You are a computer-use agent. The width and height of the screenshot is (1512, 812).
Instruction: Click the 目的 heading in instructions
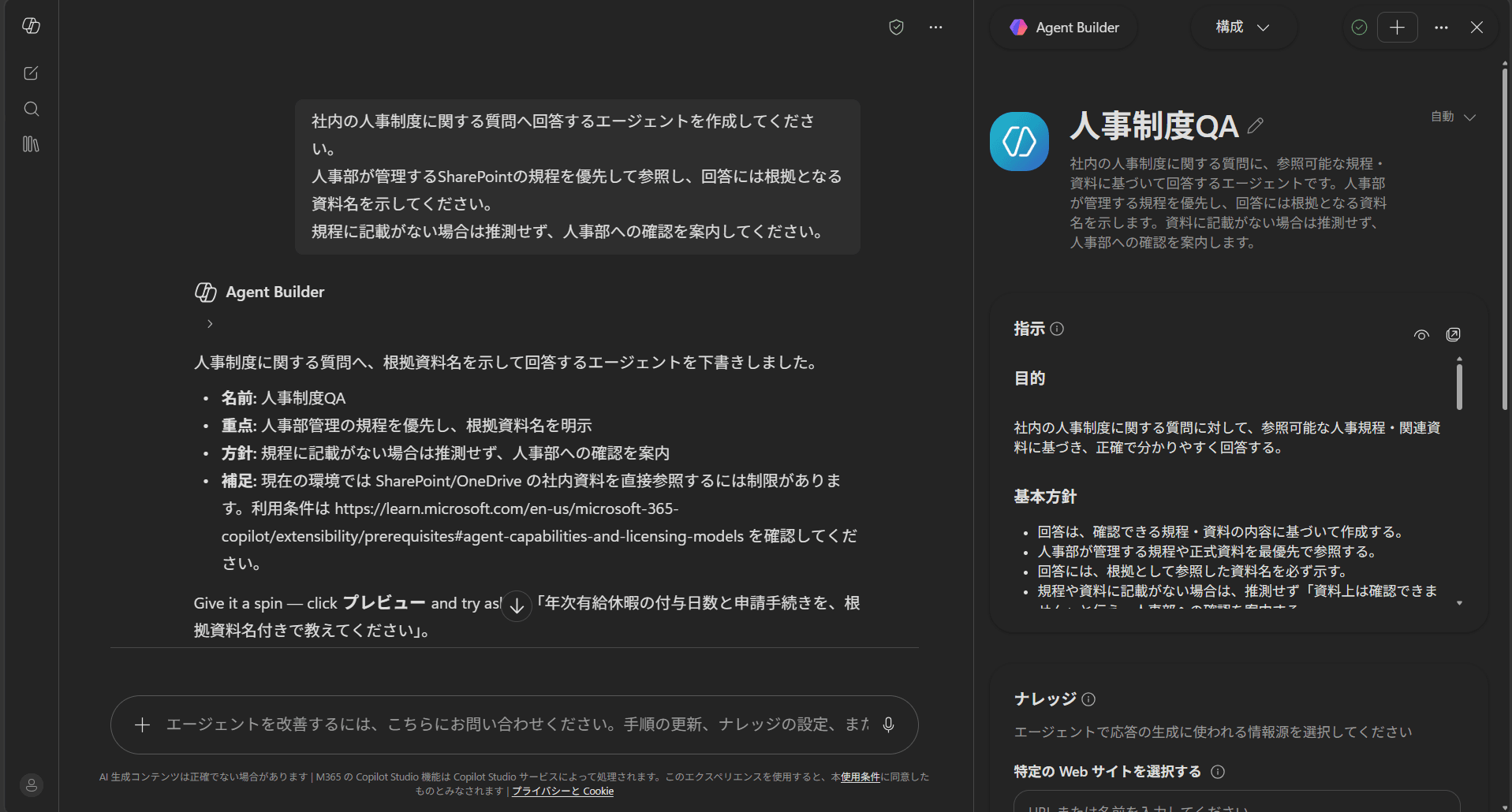pyautogui.click(x=1029, y=378)
